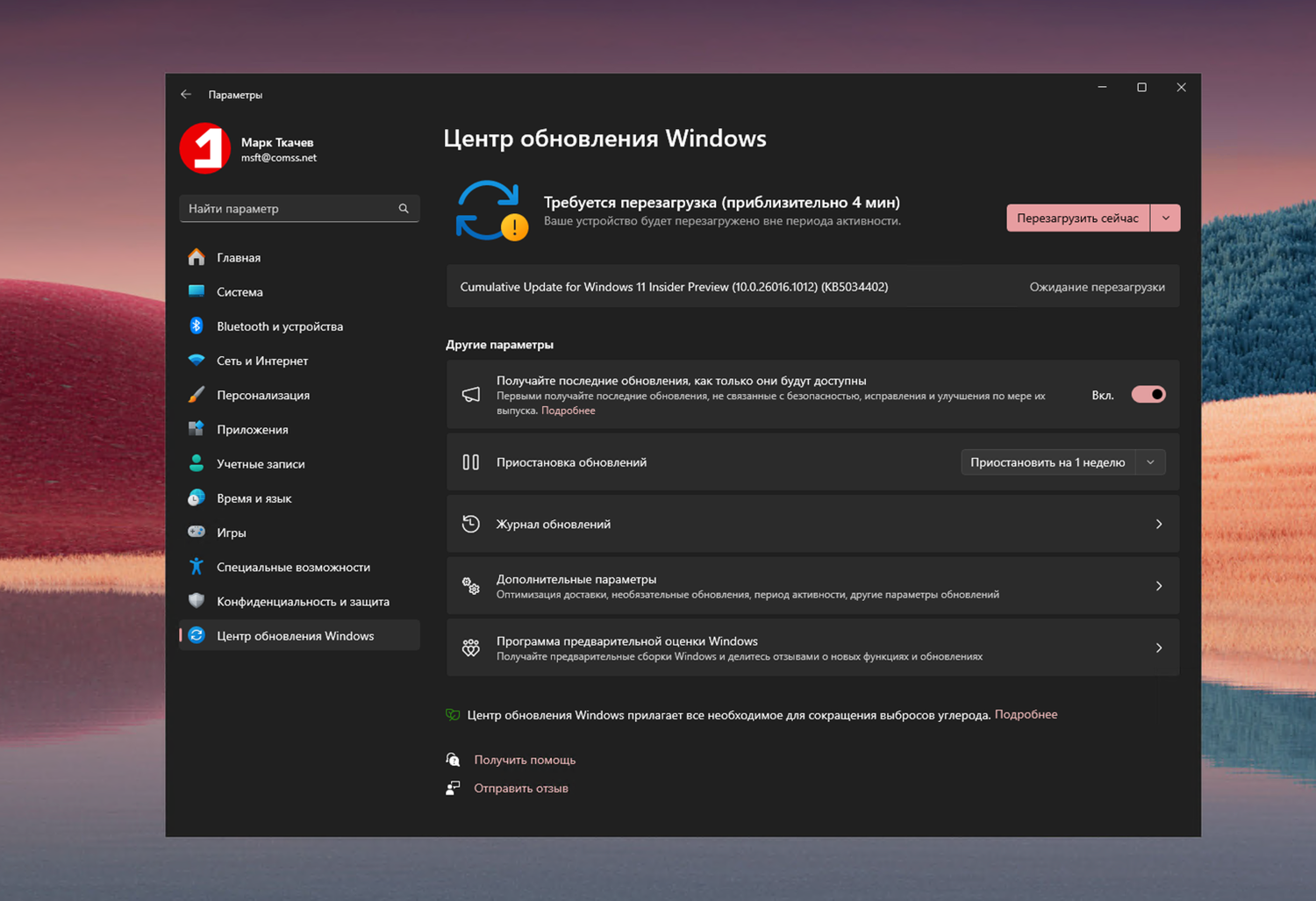Click the Приложения apps icon
Image resolution: width=1316 pixels, height=901 pixels.
pos(197,429)
